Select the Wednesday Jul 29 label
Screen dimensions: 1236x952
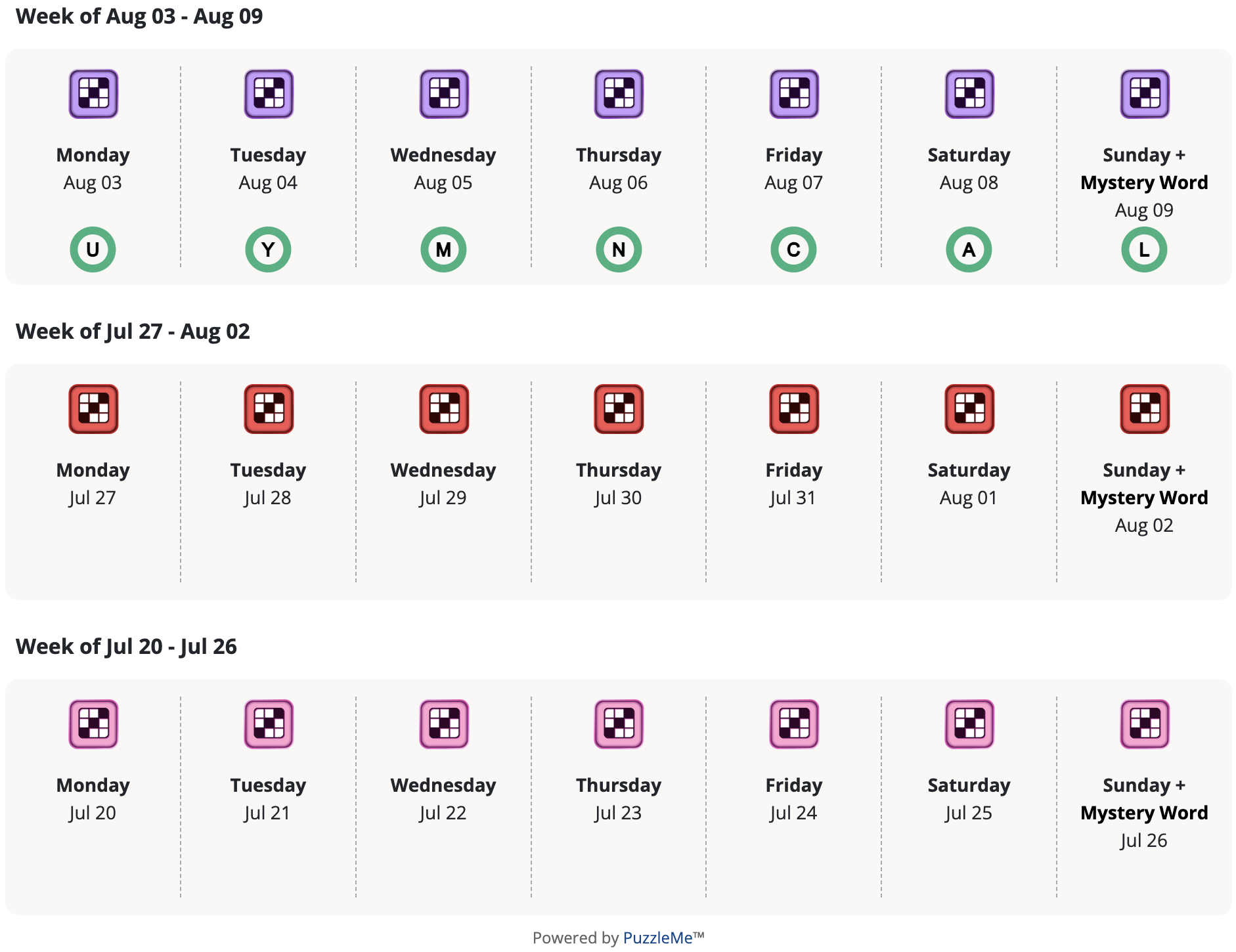click(443, 484)
